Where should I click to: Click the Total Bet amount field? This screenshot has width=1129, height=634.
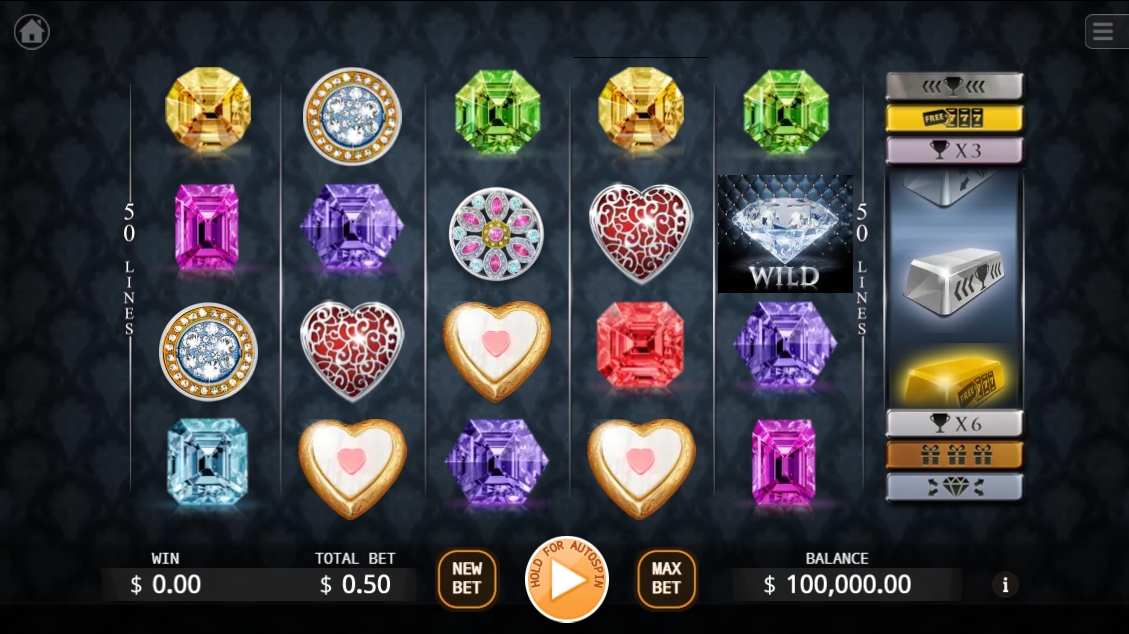355,584
